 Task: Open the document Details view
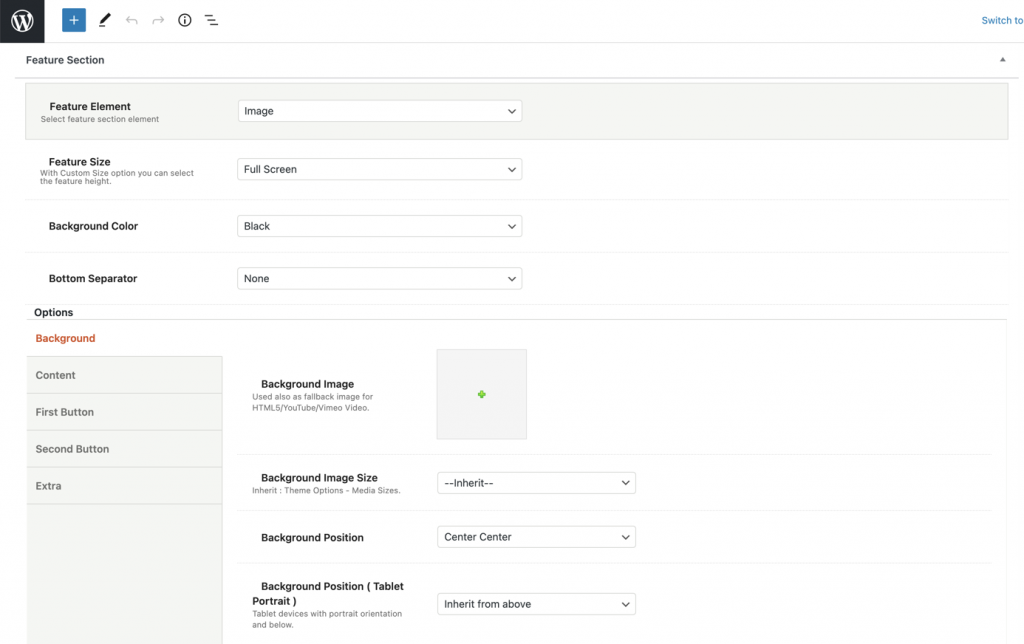click(x=185, y=20)
